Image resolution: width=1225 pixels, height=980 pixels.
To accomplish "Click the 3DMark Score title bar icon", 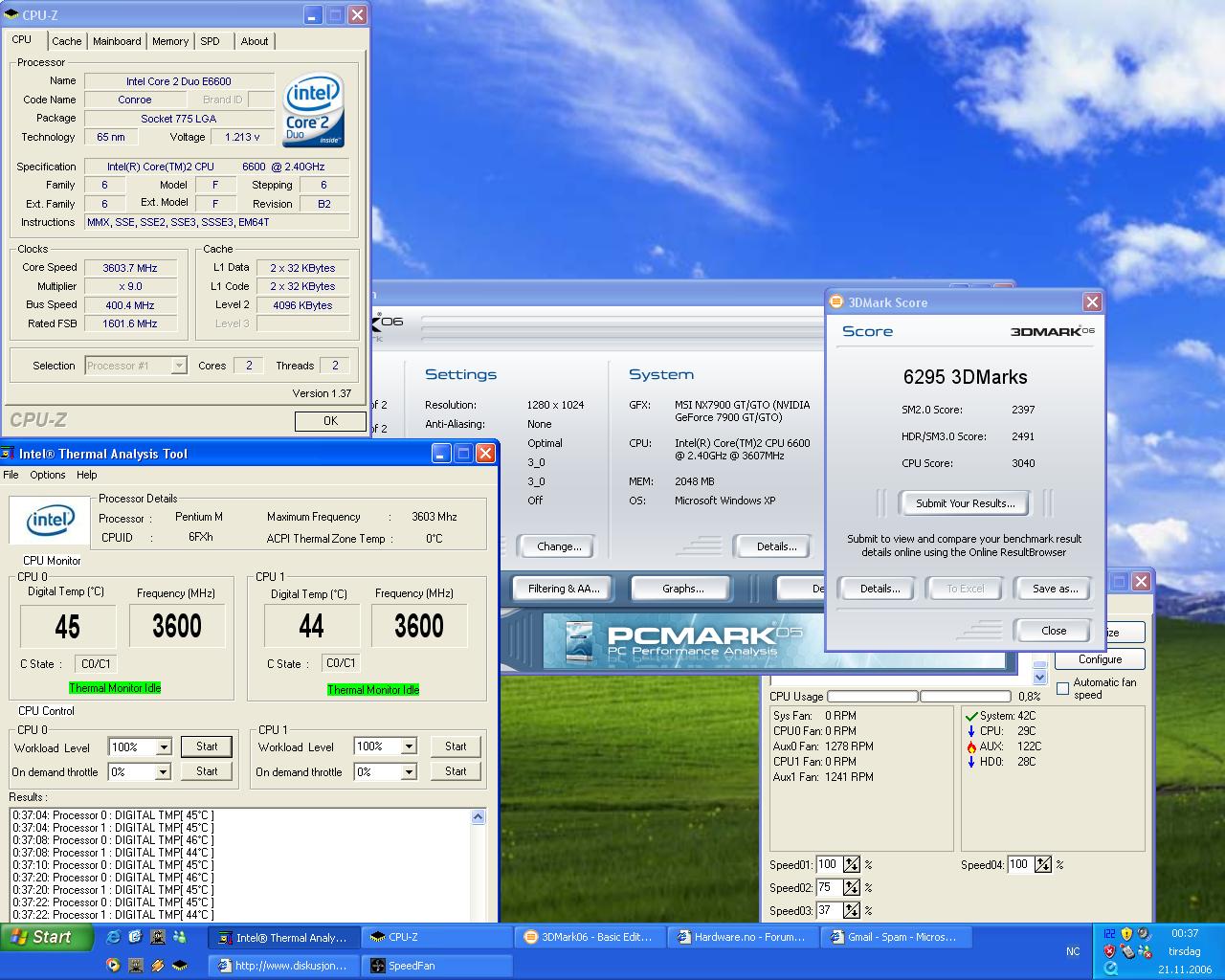I will click(x=835, y=302).
